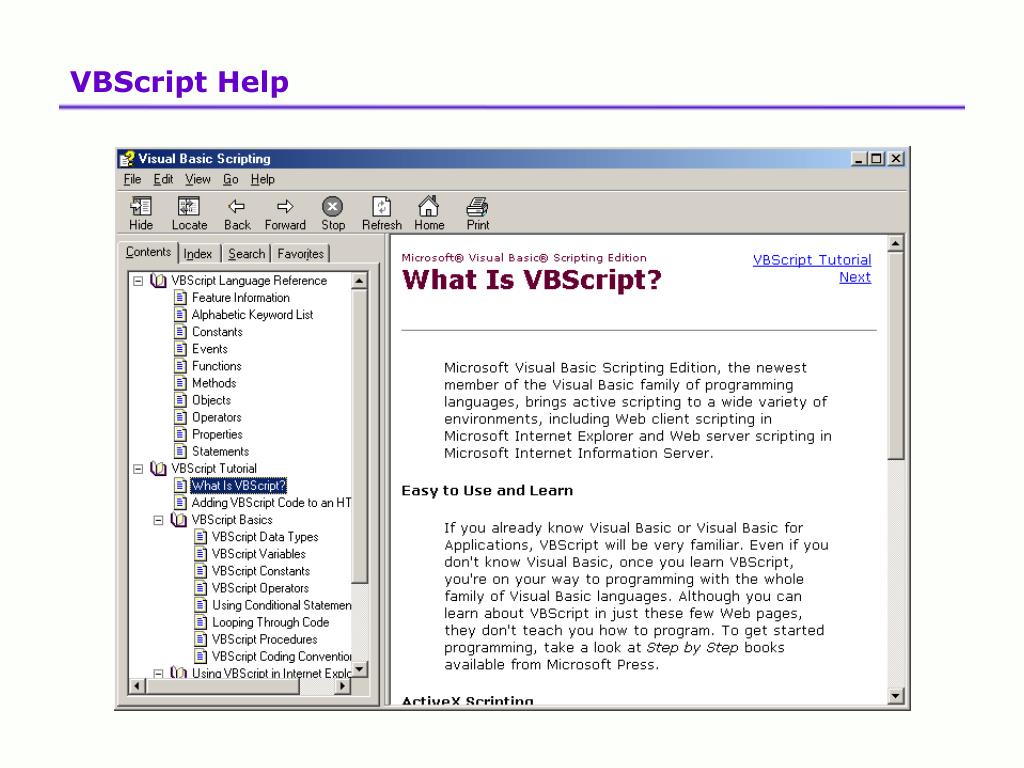Switch to the Favorites tab
The width and height of the screenshot is (1024, 768).
click(x=300, y=254)
